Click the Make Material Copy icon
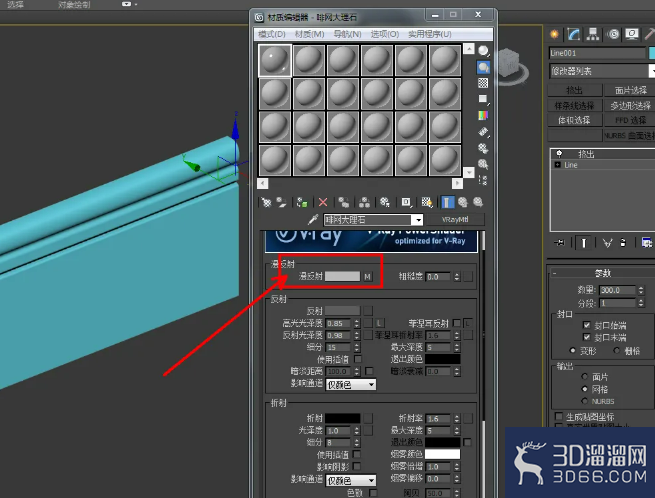The image size is (655, 498). 343,203
